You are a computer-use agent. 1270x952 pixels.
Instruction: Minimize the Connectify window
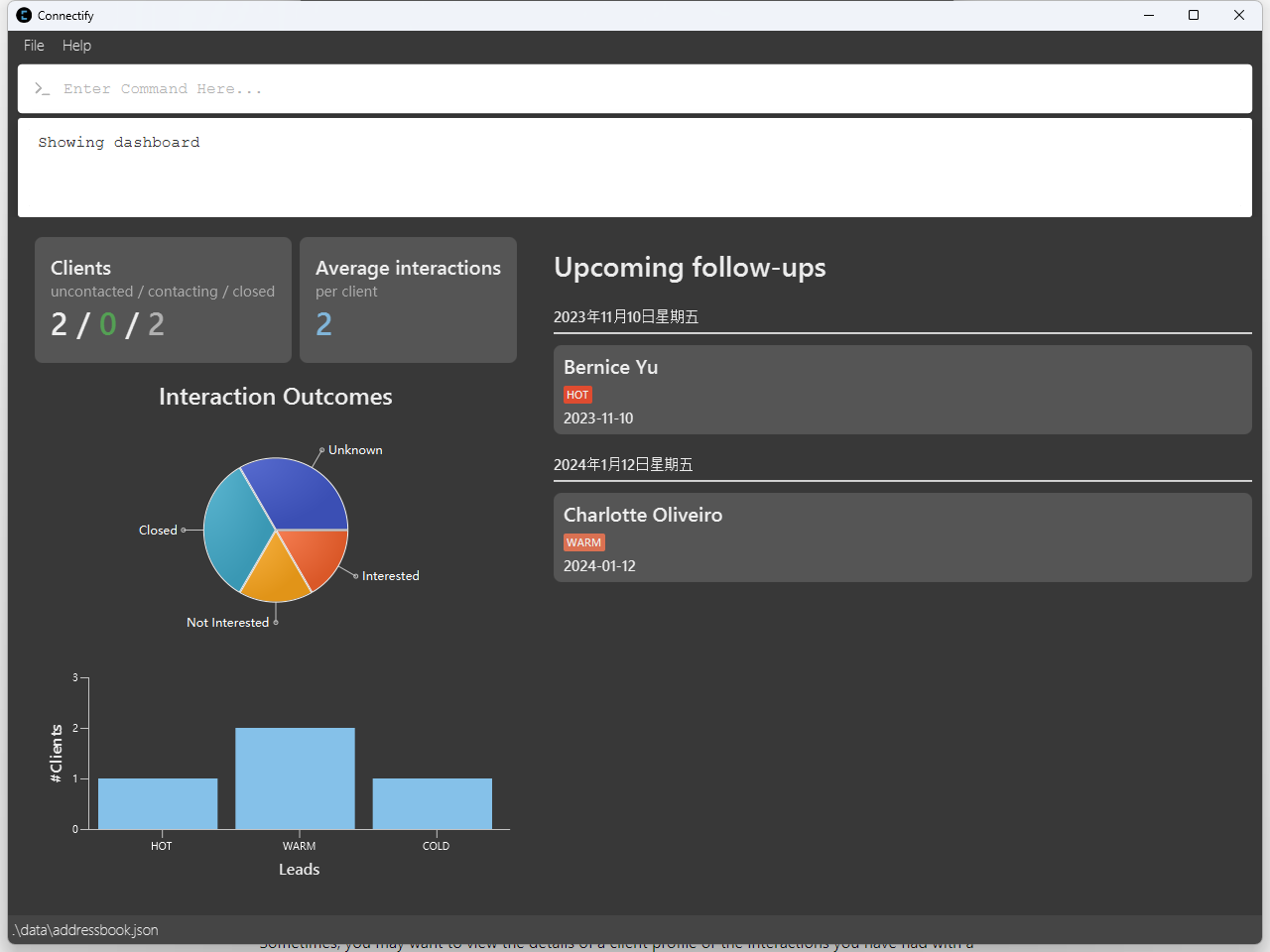(1149, 15)
